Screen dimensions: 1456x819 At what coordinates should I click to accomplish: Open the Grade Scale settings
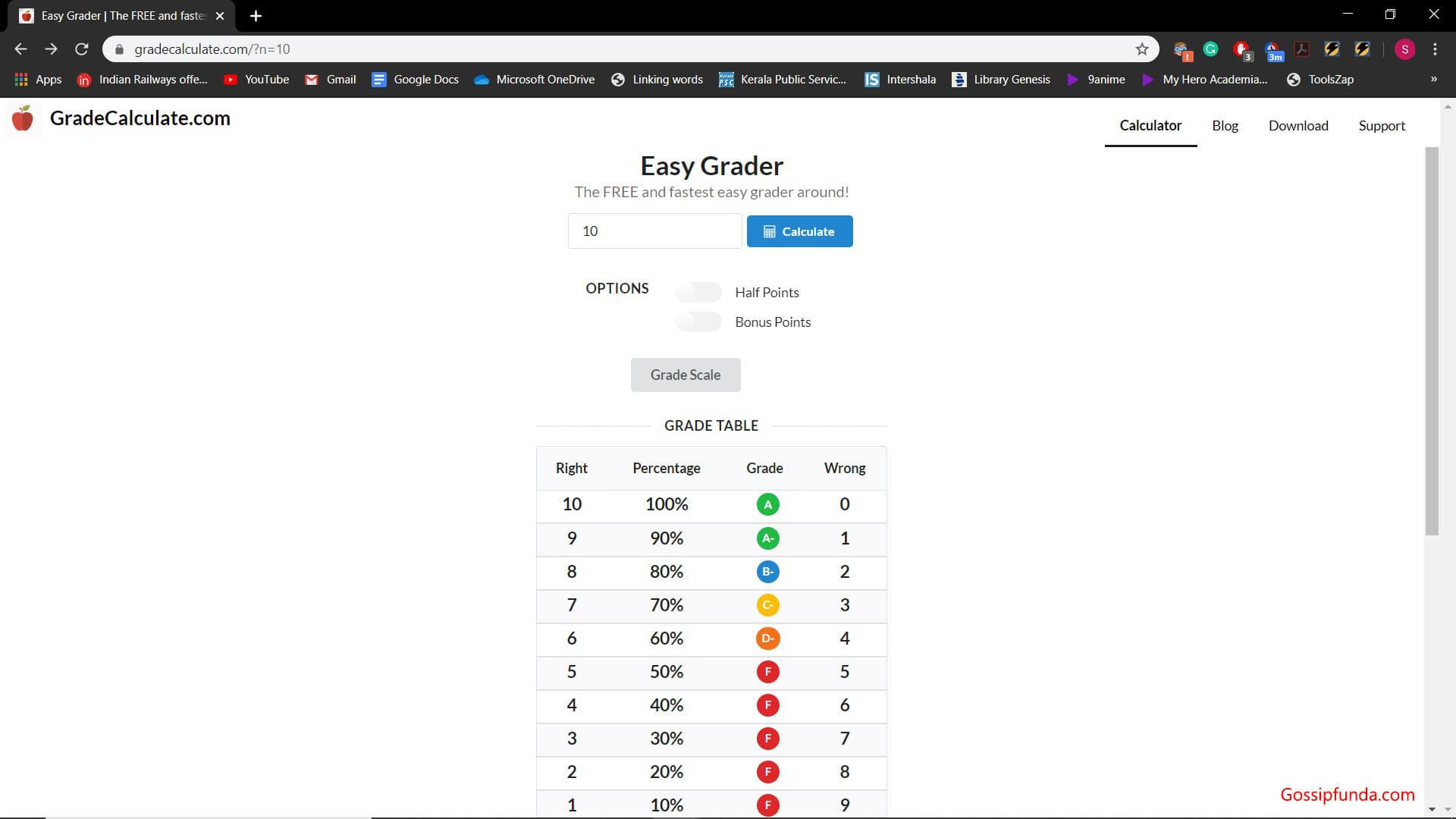pyautogui.click(x=685, y=375)
